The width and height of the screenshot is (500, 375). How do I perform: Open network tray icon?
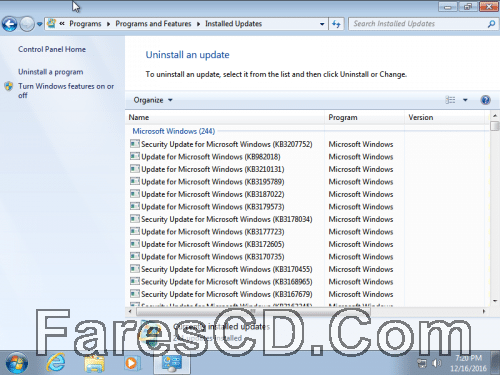pyautogui.click(x=422, y=363)
